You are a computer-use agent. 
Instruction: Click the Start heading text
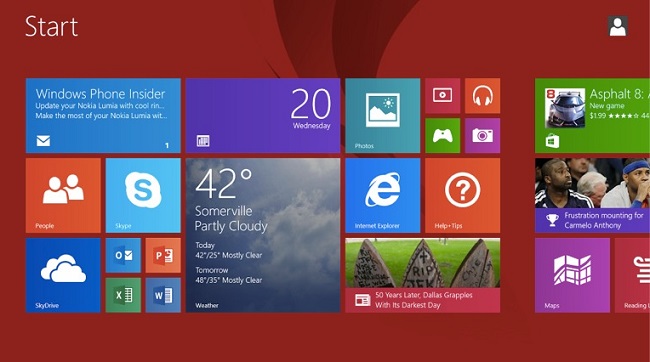(x=51, y=27)
